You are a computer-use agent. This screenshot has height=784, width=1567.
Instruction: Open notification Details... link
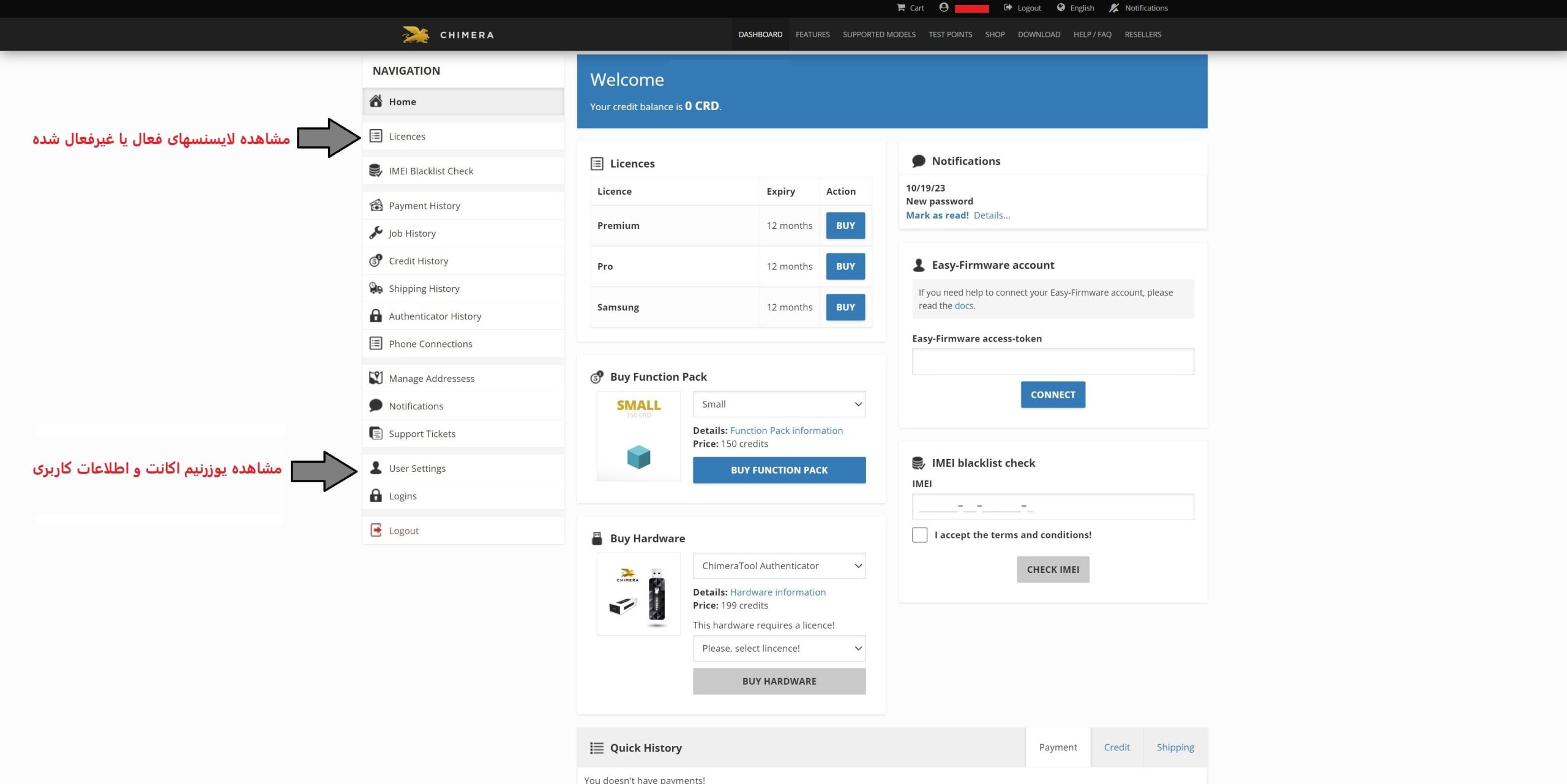992,215
